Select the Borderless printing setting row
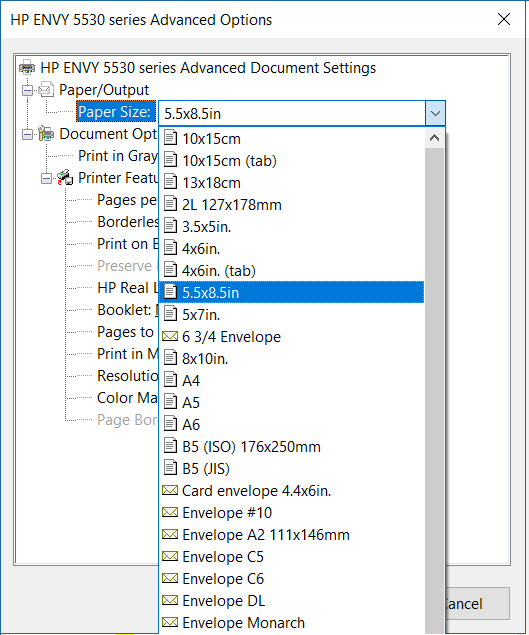 (x=128, y=222)
